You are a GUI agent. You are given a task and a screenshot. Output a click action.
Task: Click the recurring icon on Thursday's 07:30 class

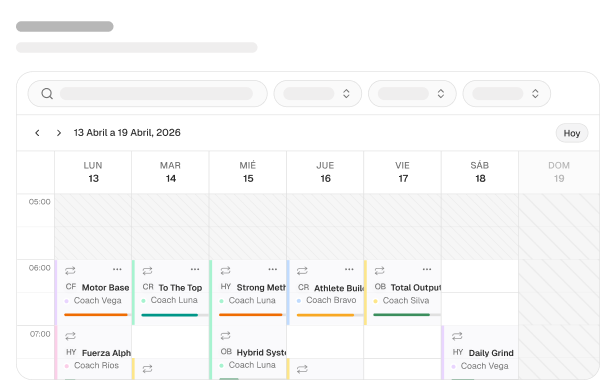[302, 369]
